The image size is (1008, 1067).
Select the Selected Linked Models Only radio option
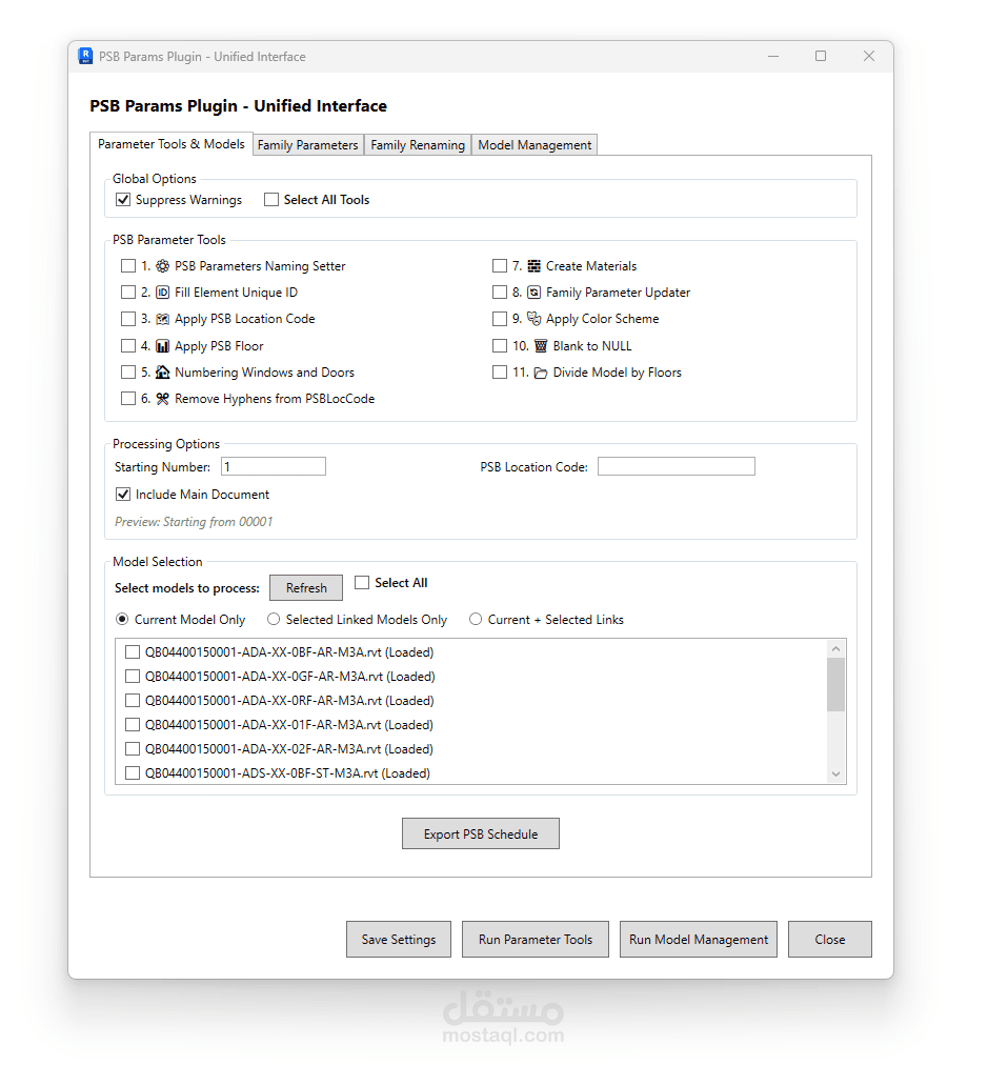tap(274, 620)
